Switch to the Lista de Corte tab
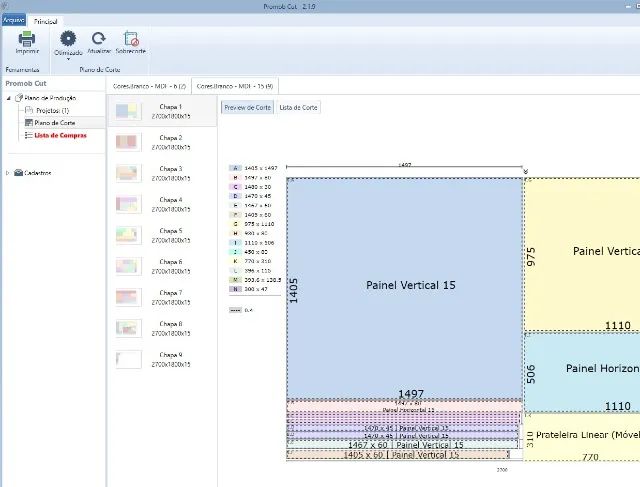 [x=298, y=106]
